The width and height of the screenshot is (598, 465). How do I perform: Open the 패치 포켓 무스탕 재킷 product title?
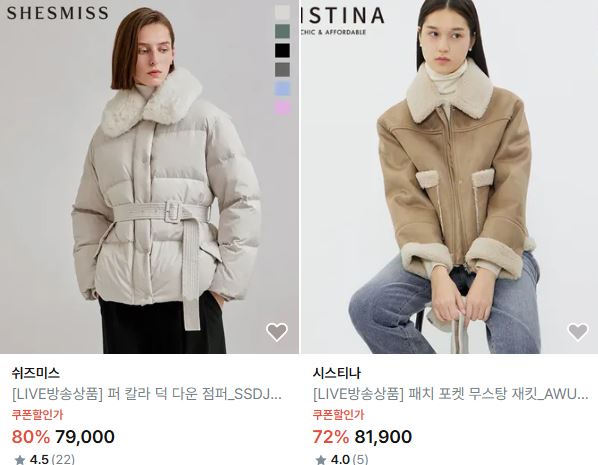[x=451, y=394]
